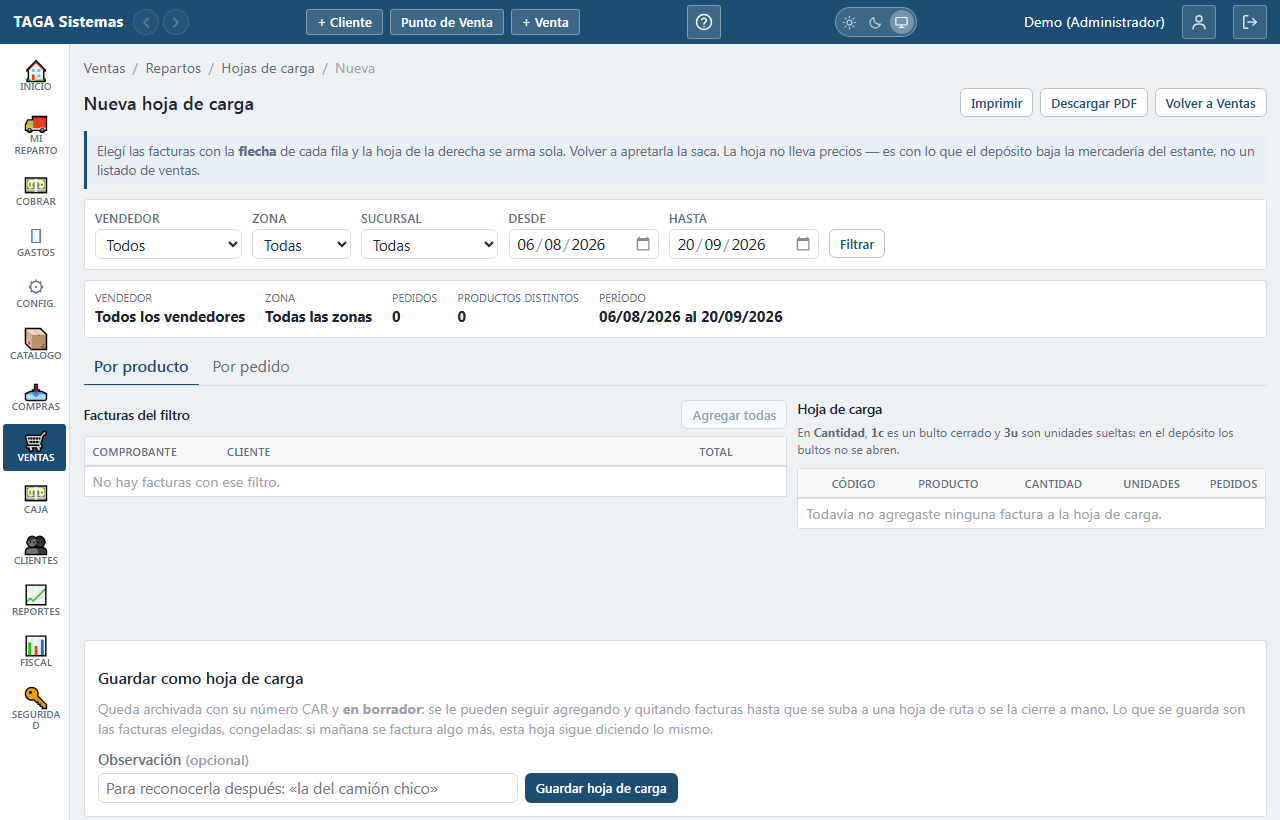This screenshot has height=820, width=1280.
Task: Open Mi Reparto truck icon
Action: coord(35,134)
